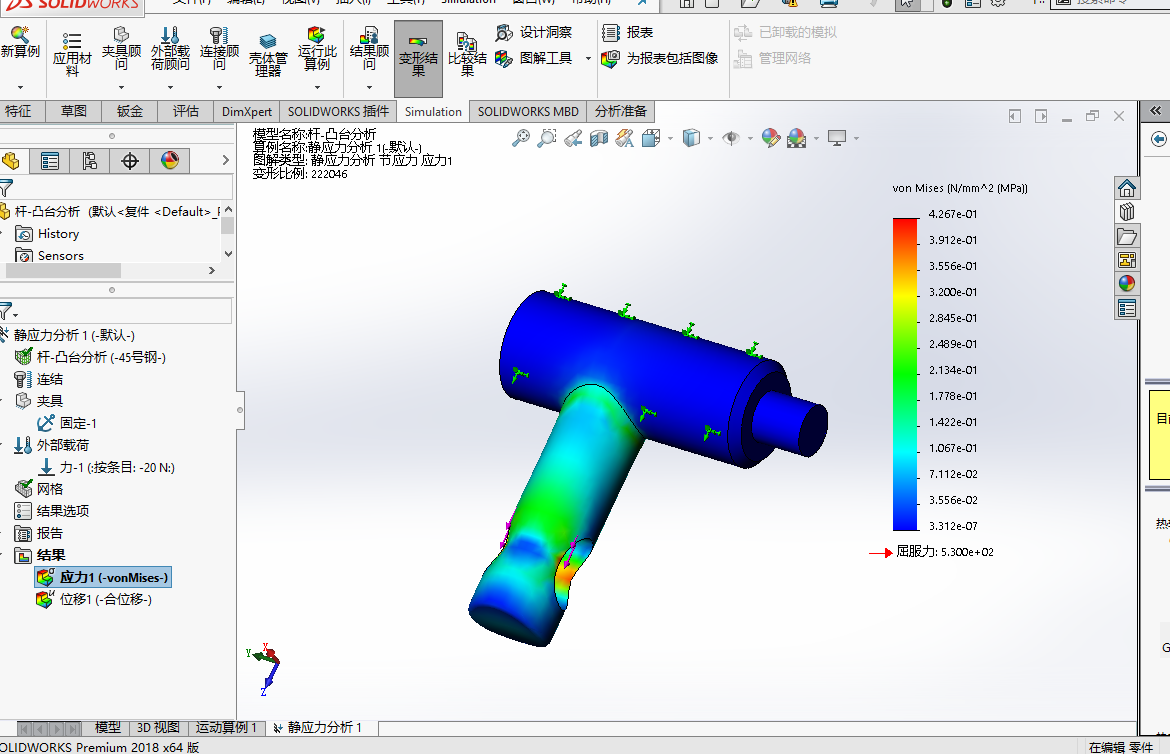Open 设计洞察 Design Insight

pos(534,32)
